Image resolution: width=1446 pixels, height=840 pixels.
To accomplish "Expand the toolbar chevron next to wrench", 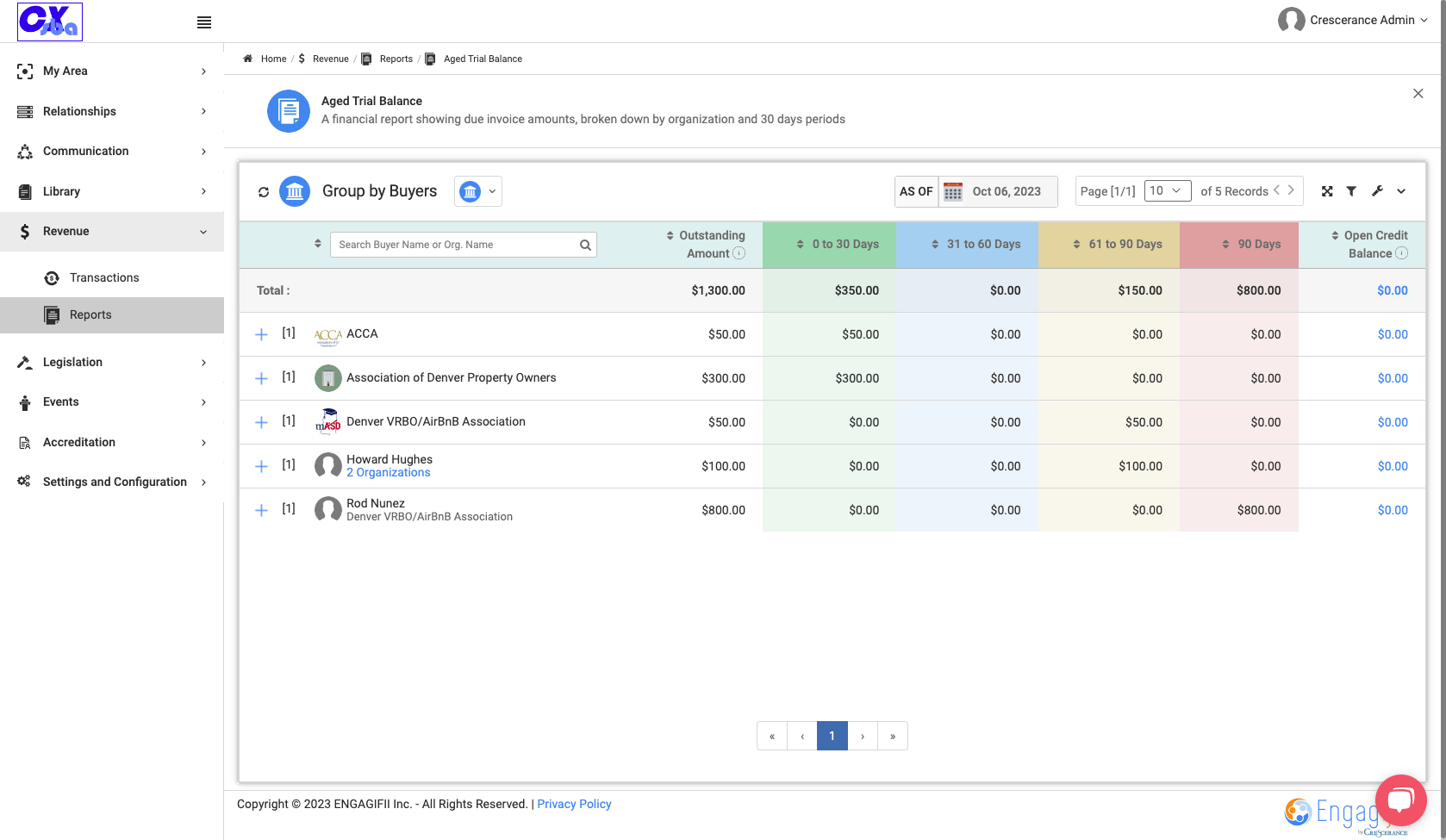I will 1401,191.
